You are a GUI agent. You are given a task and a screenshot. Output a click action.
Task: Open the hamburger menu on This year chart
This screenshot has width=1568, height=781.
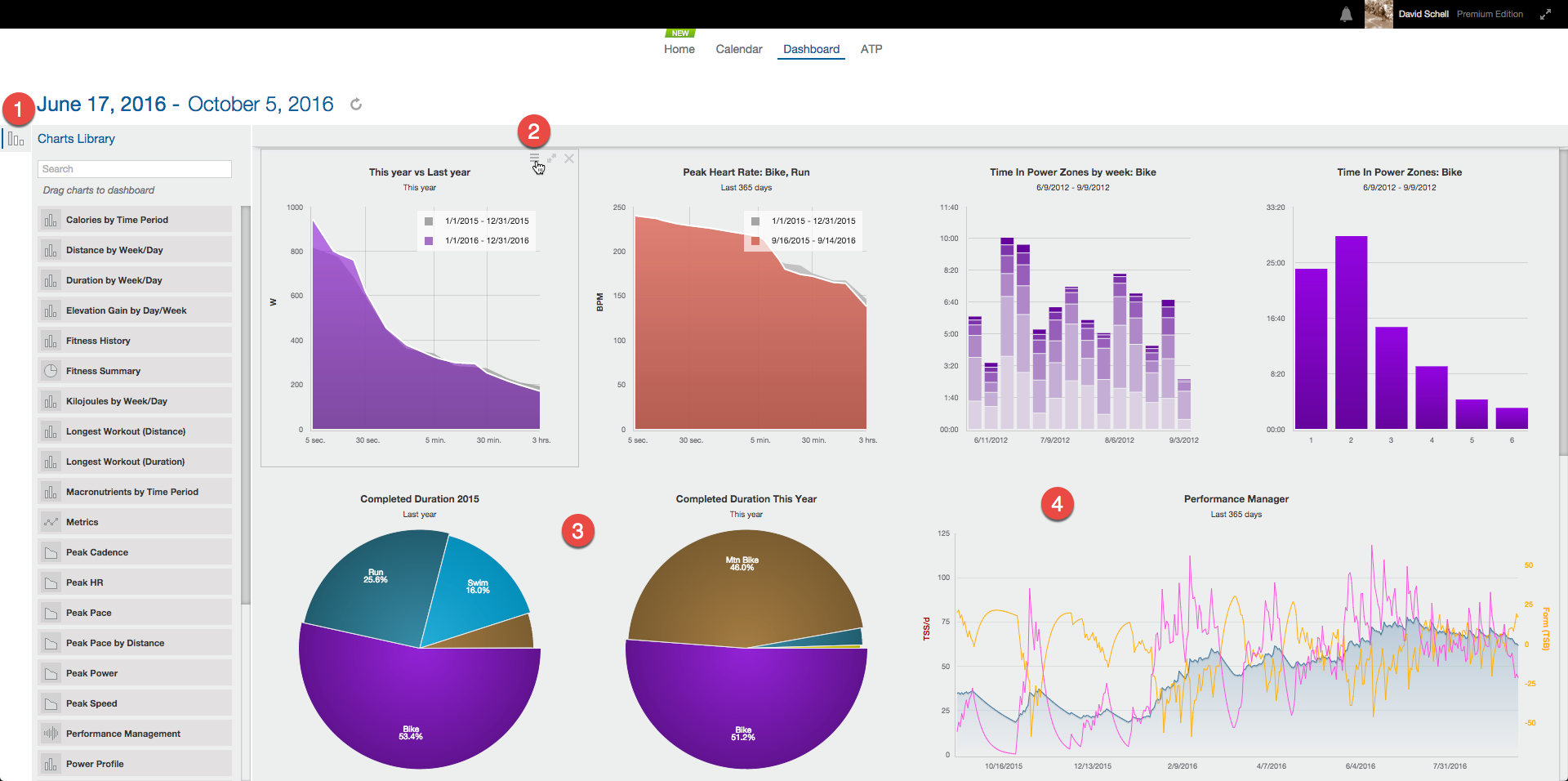click(534, 158)
